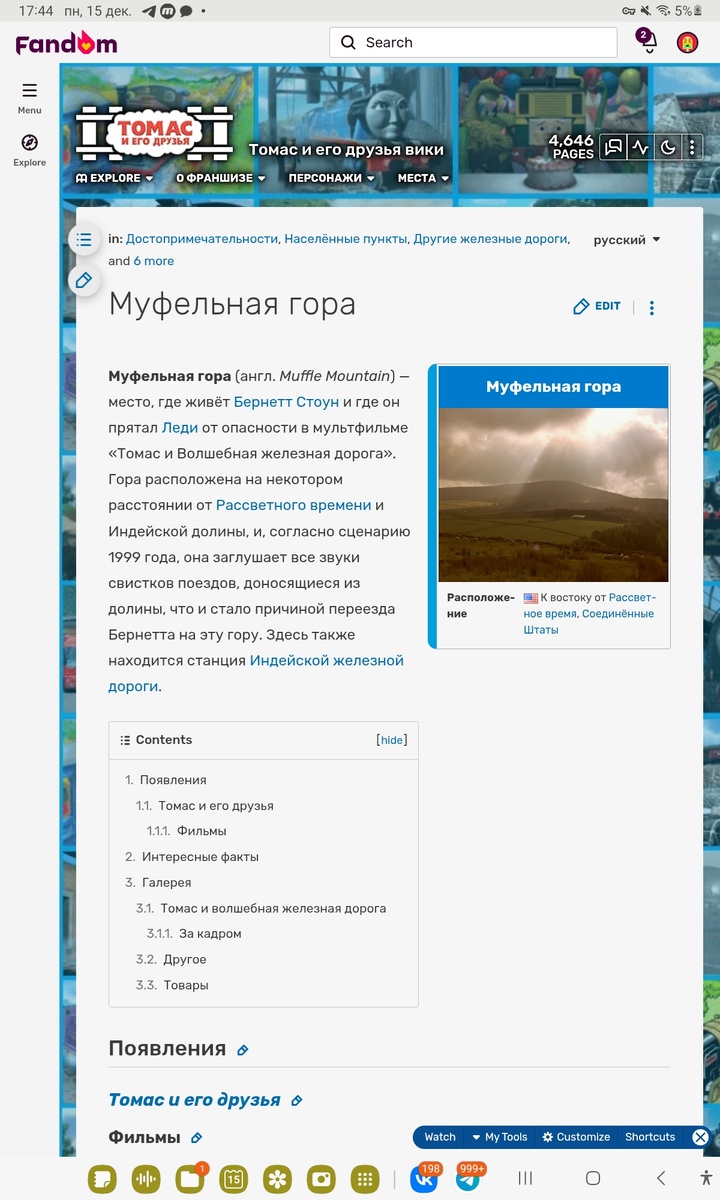Open the recent wiki activity pulse icon
Viewport: 720px width, 1200px height.
tap(640, 148)
